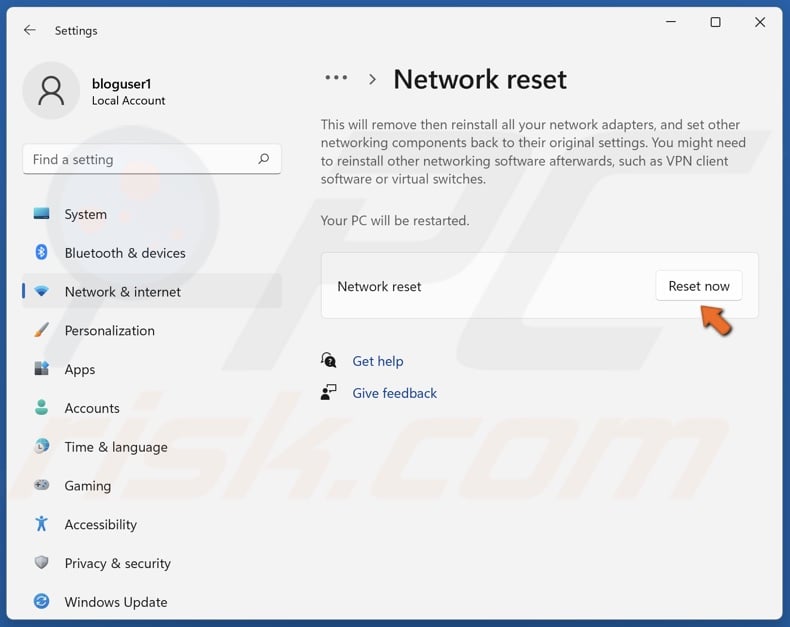Click the Privacy shield icon
790x627 pixels.
coord(41,562)
